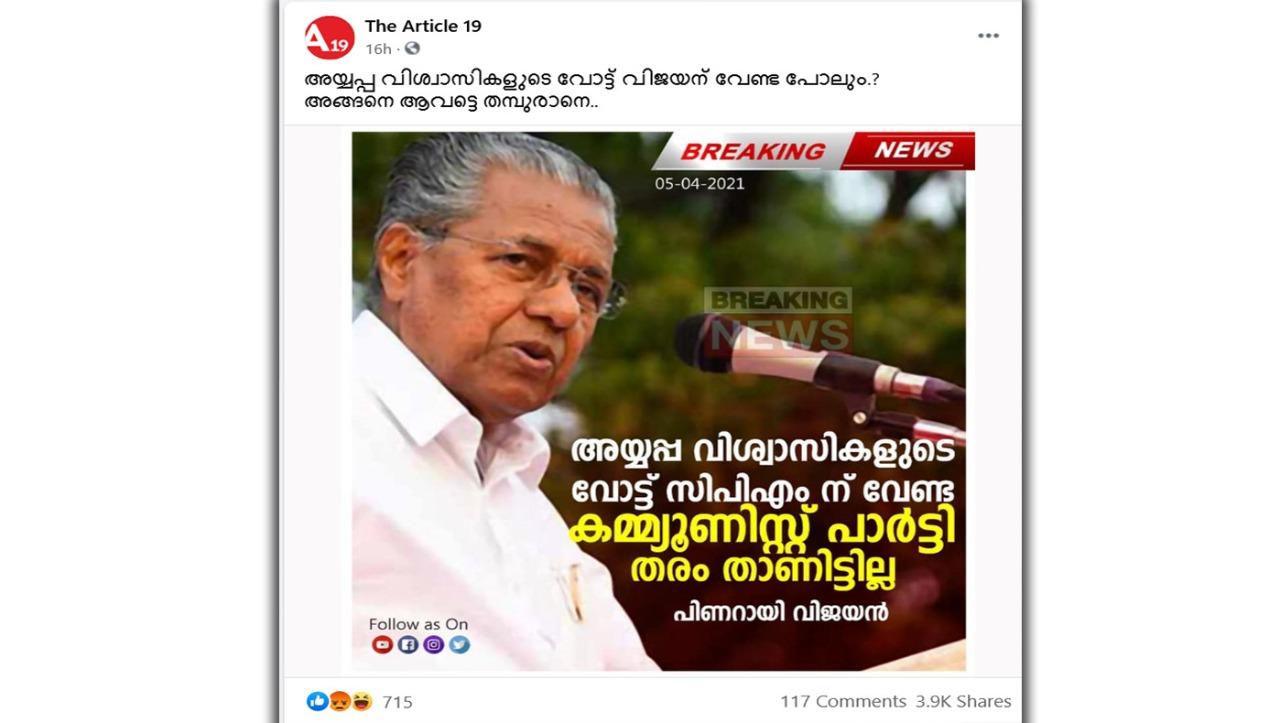The image size is (1280, 723).
Task: Click the globe public-audience icon
Action: 412,48
